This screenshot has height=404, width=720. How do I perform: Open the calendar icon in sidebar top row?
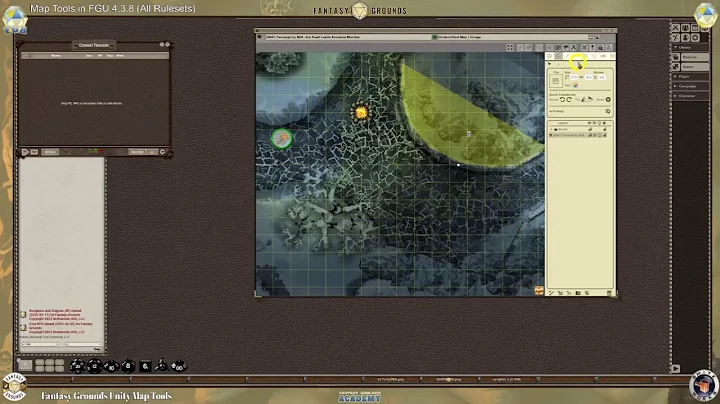[695, 28]
